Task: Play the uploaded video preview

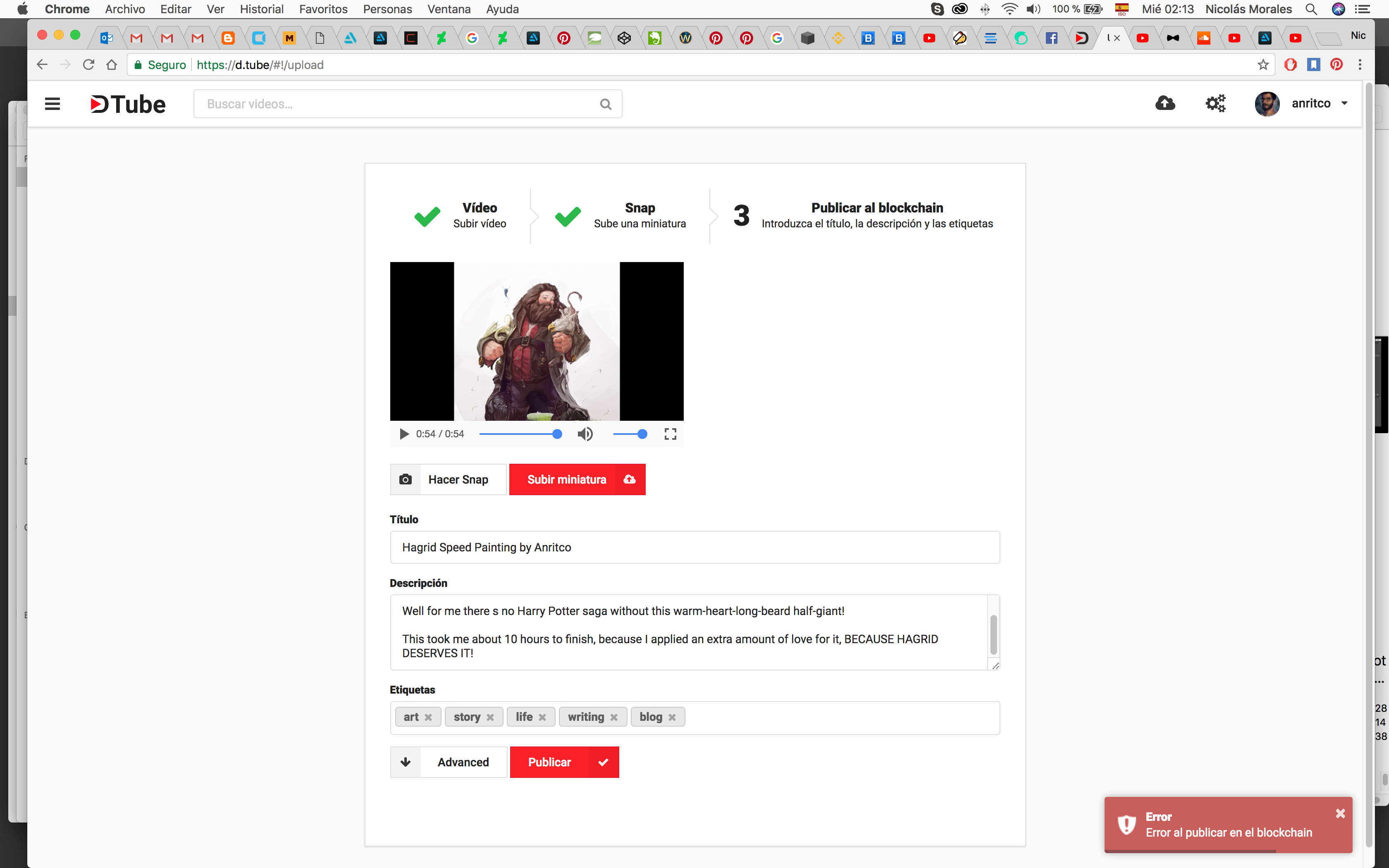Action: pos(404,434)
